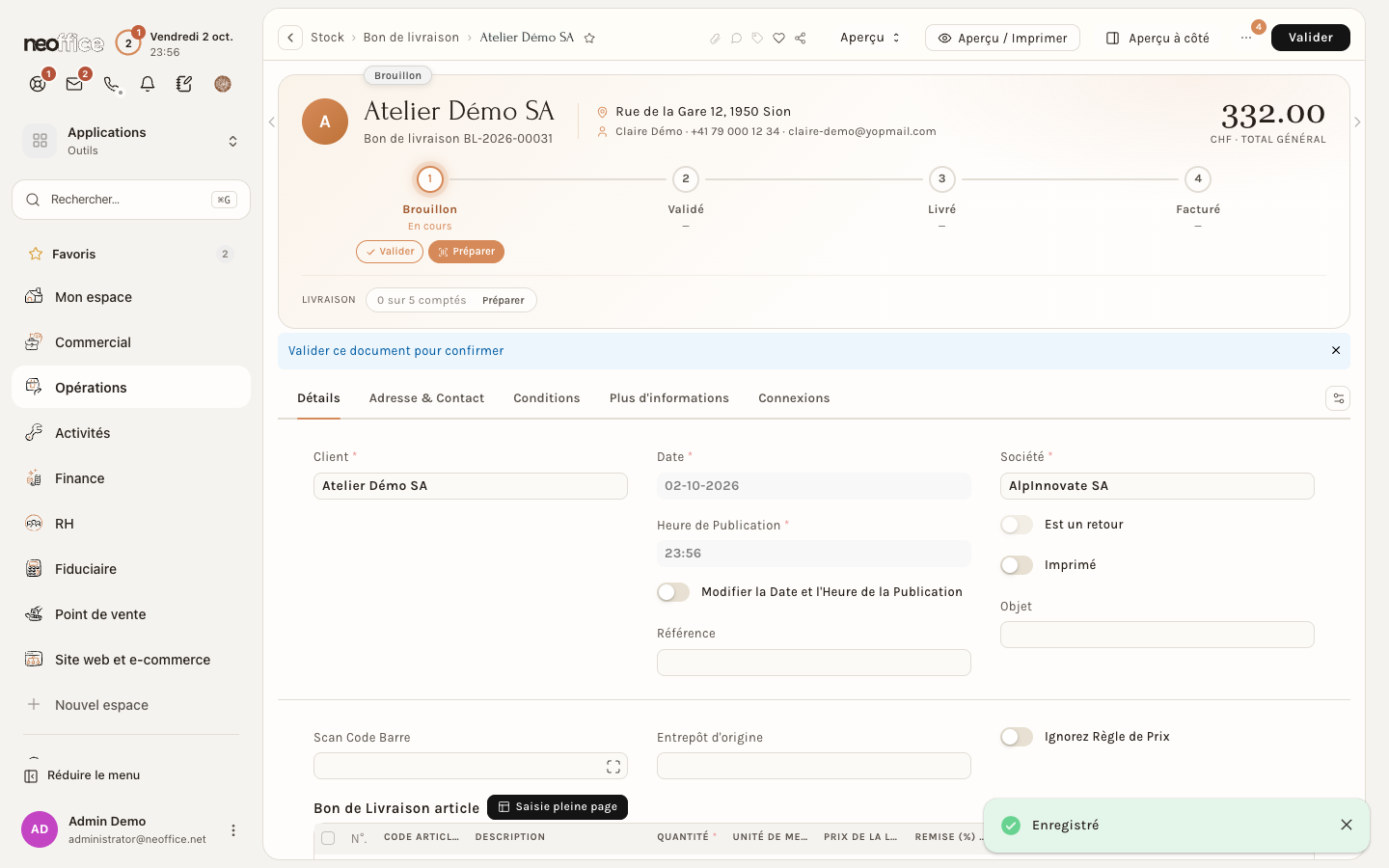Click the Référence input field
This screenshot has height=868, width=1389.
click(x=813, y=663)
